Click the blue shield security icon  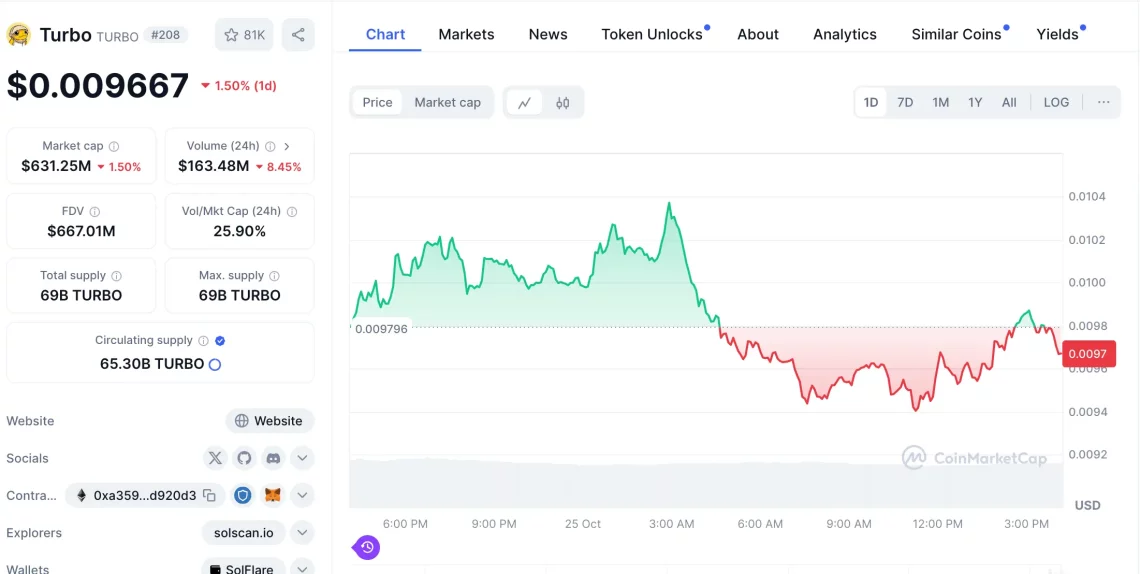[x=242, y=495]
